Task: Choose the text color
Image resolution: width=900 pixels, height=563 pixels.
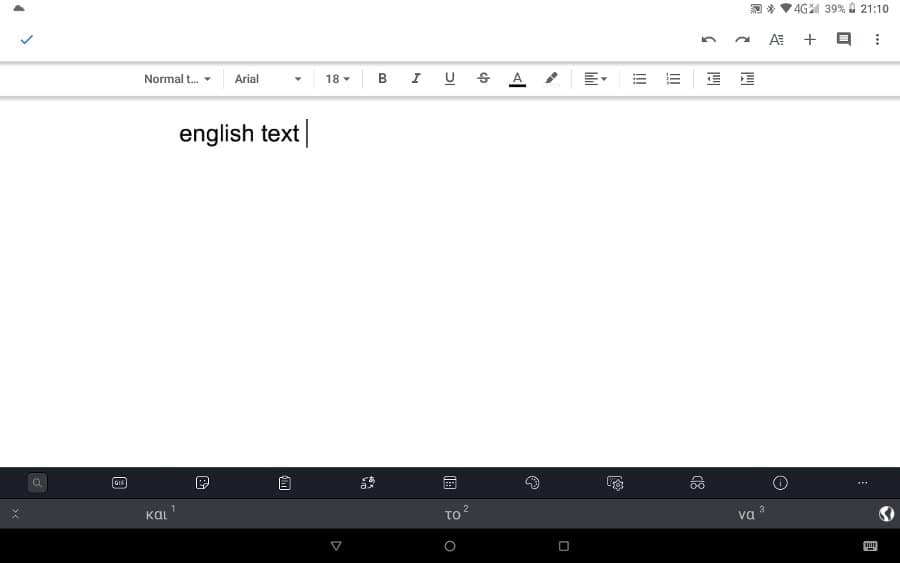Action: pyautogui.click(x=517, y=79)
